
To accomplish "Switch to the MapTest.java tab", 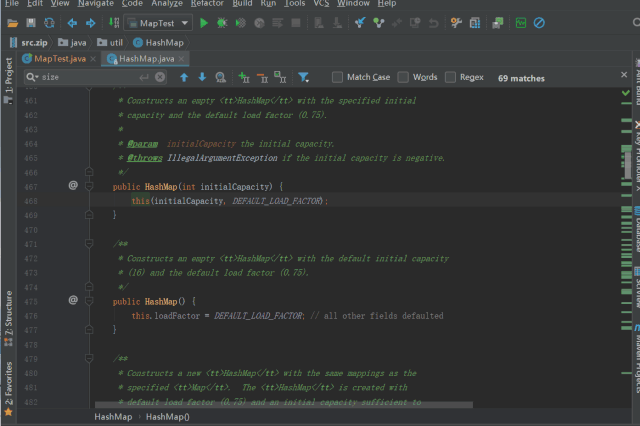I will (59, 59).
